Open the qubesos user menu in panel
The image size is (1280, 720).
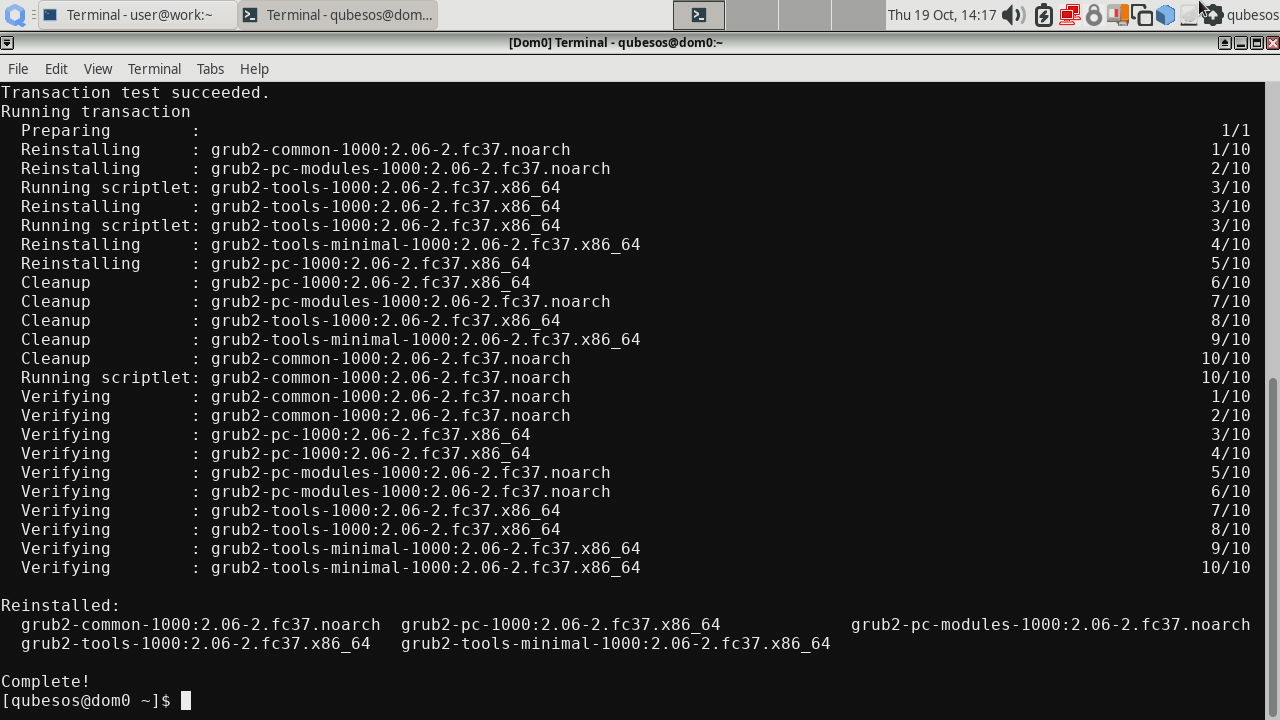tap(1252, 15)
